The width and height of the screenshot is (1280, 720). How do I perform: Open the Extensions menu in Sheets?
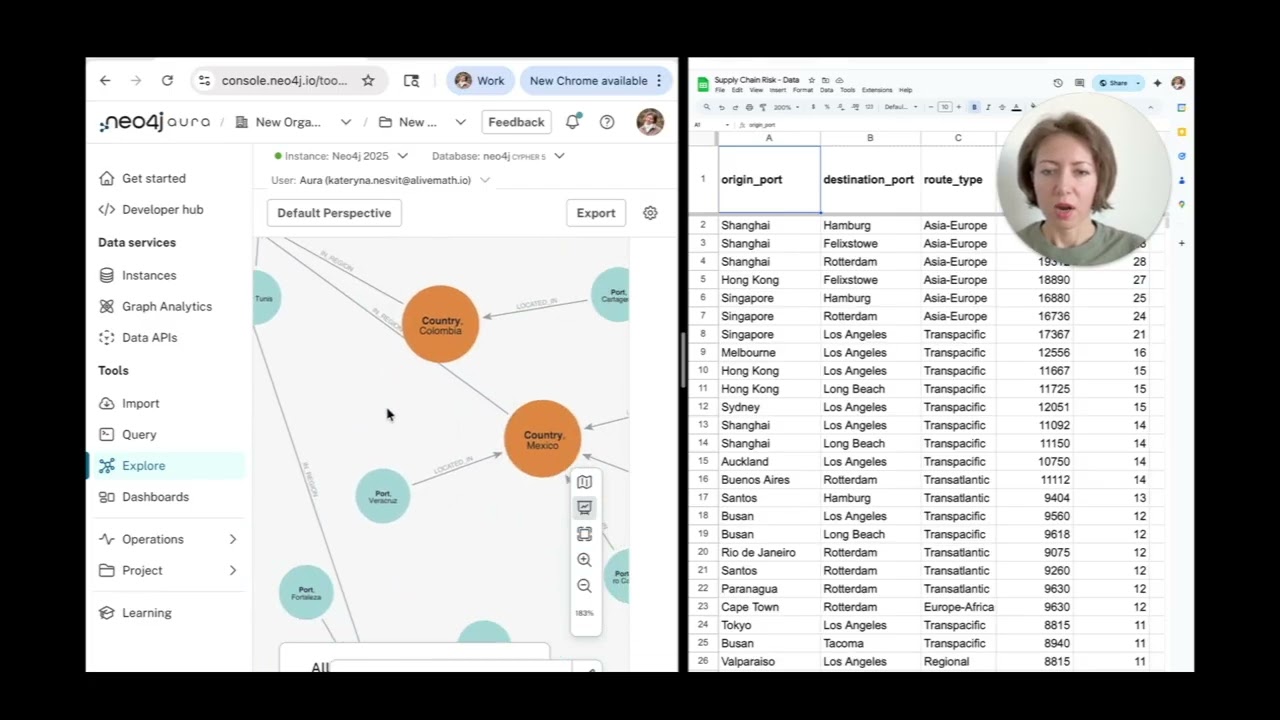(x=877, y=90)
